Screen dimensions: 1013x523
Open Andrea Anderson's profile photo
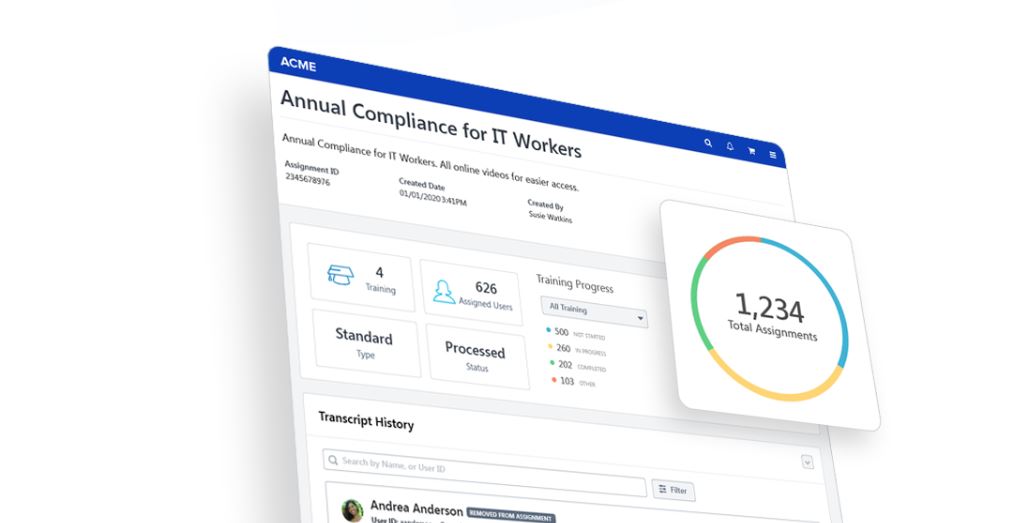352,510
